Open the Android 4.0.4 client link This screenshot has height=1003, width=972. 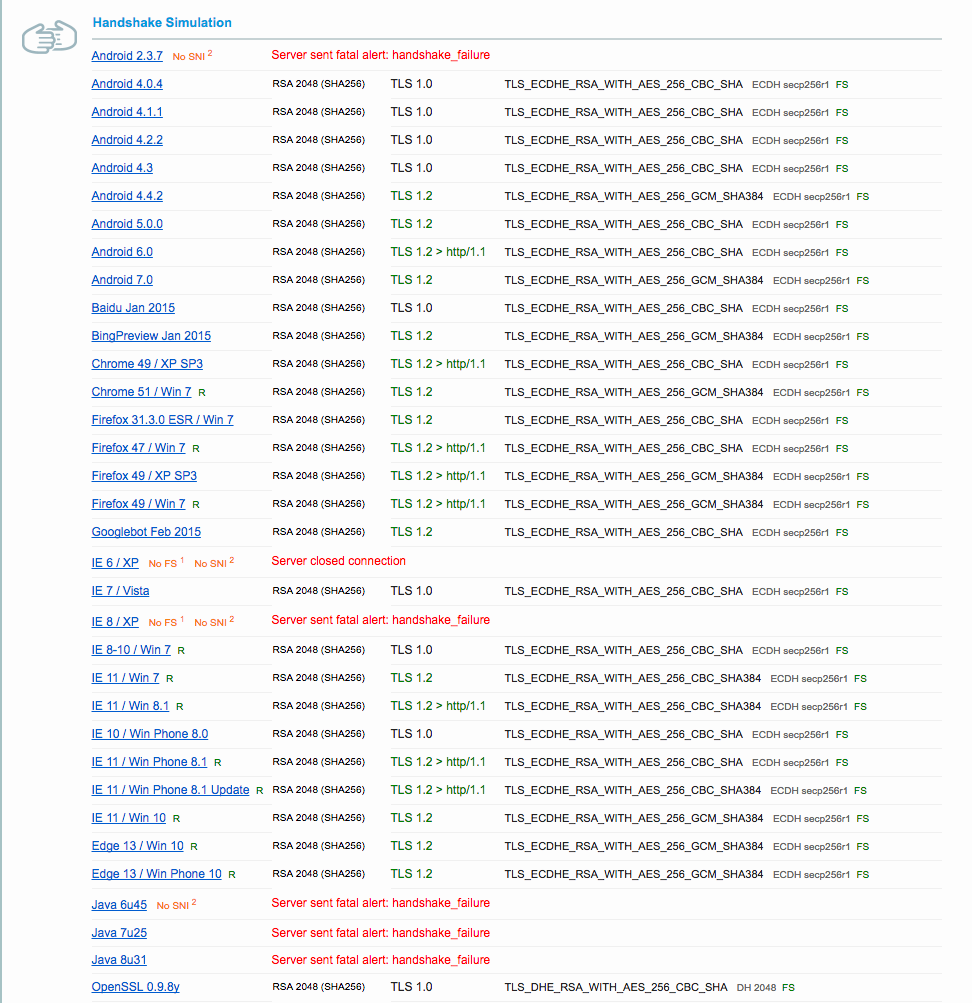(127, 84)
